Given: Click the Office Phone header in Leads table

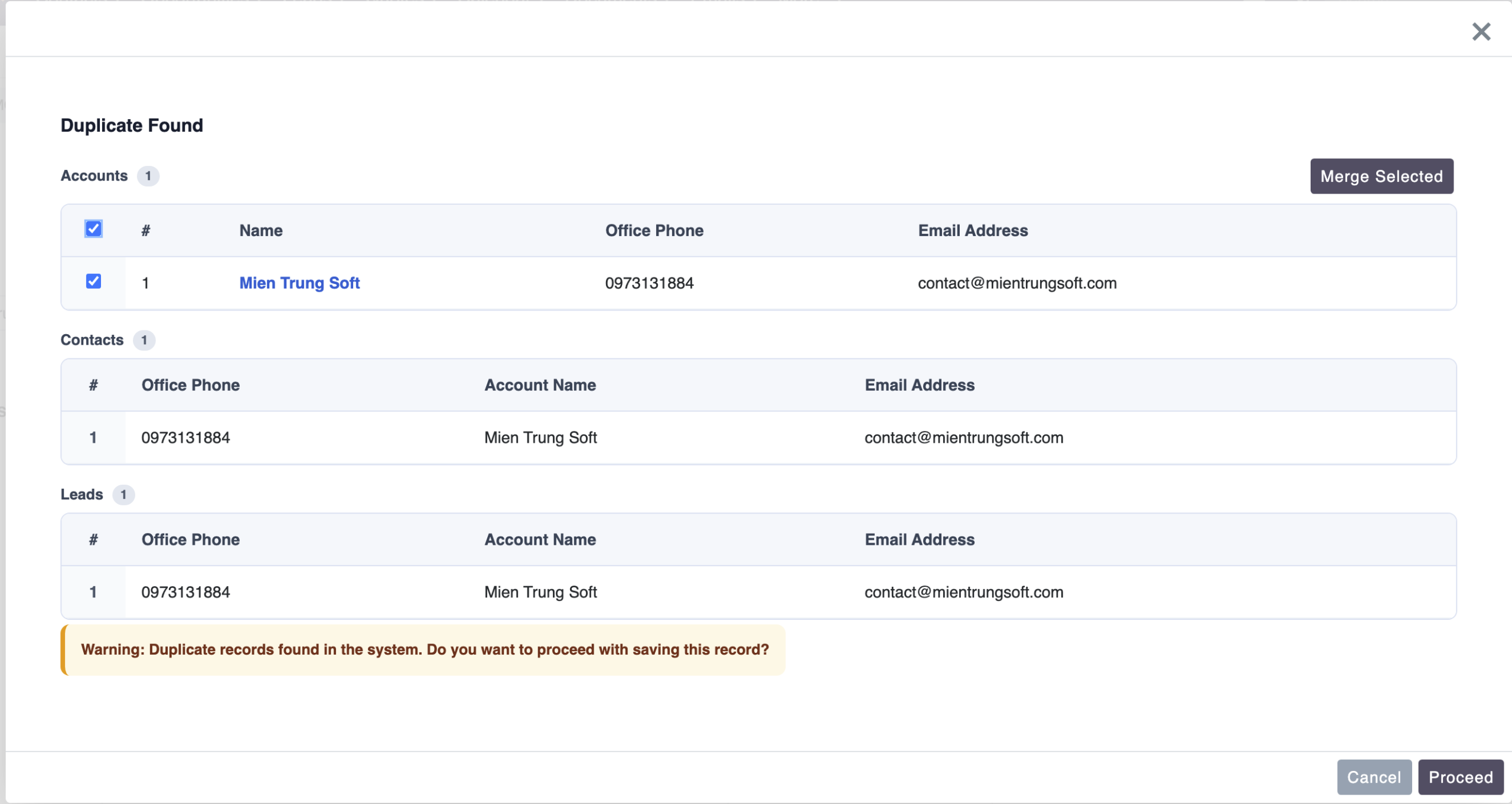Looking at the screenshot, I should [191, 540].
